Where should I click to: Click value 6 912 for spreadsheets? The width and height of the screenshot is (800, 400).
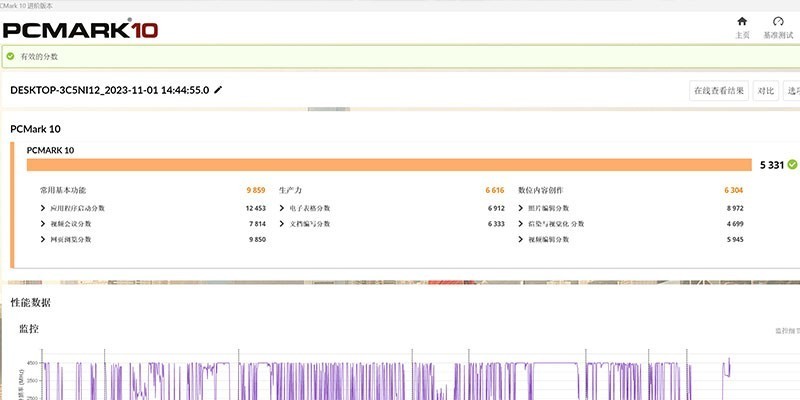(x=496, y=208)
